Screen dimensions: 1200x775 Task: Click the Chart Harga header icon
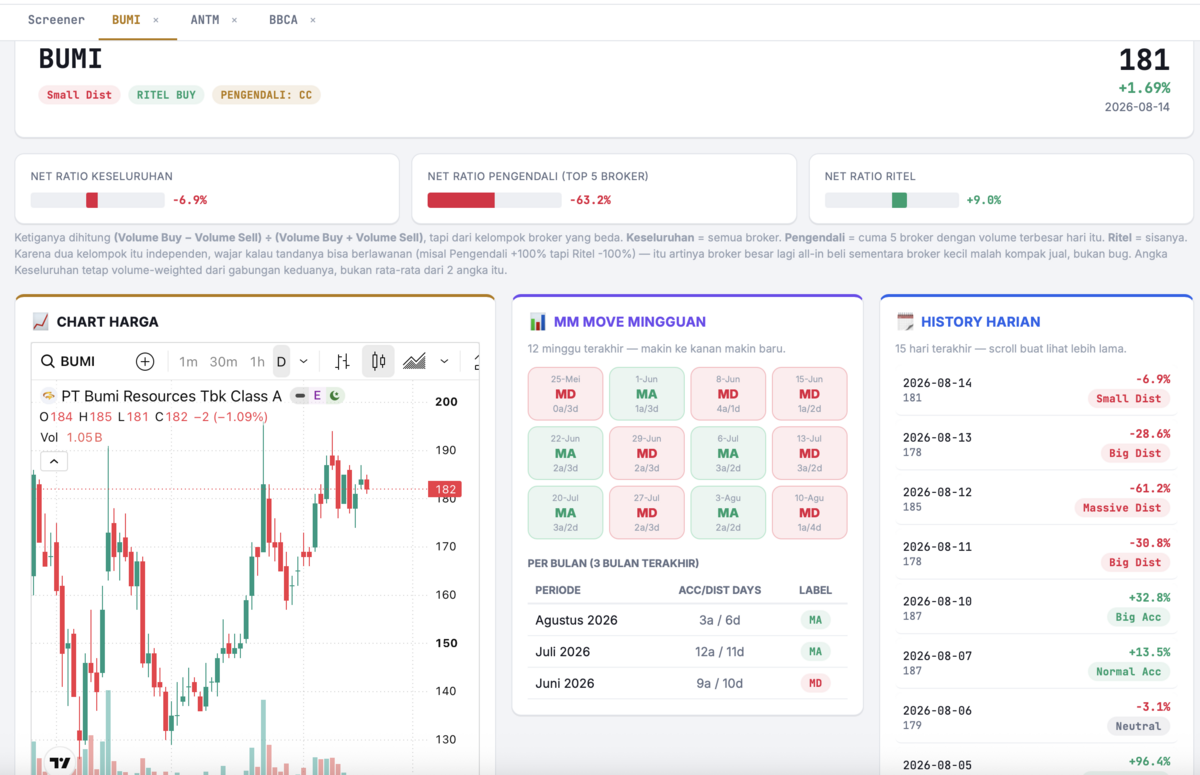pyautogui.click(x=40, y=322)
